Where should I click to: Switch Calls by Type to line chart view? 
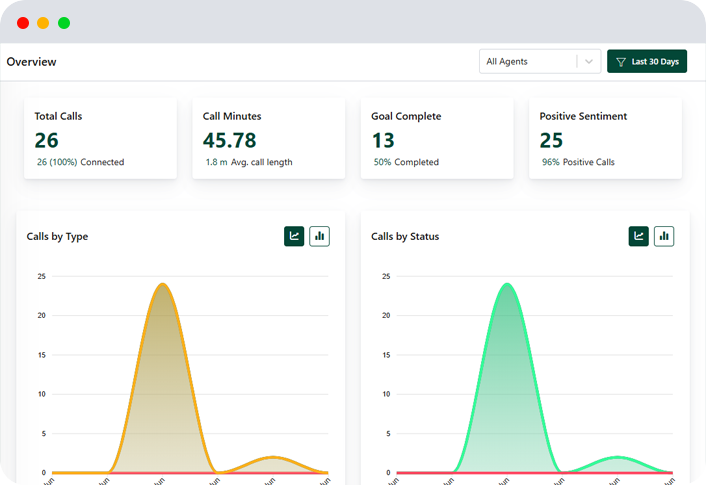click(294, 236)
